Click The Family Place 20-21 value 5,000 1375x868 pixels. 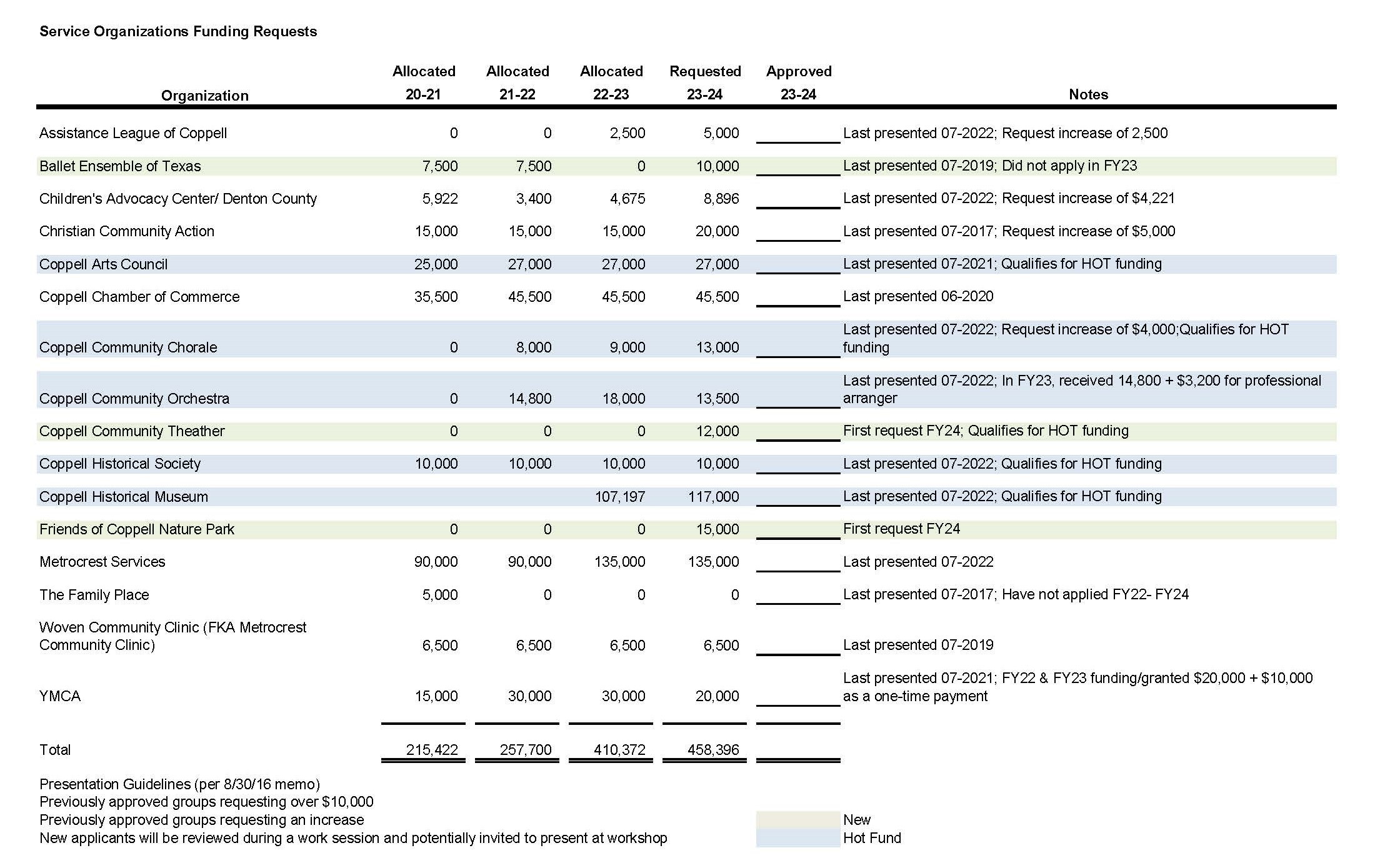click(440, 595)
